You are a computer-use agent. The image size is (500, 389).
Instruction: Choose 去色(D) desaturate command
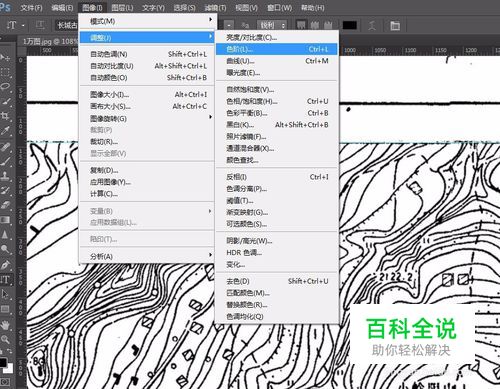tap(277, 281)
